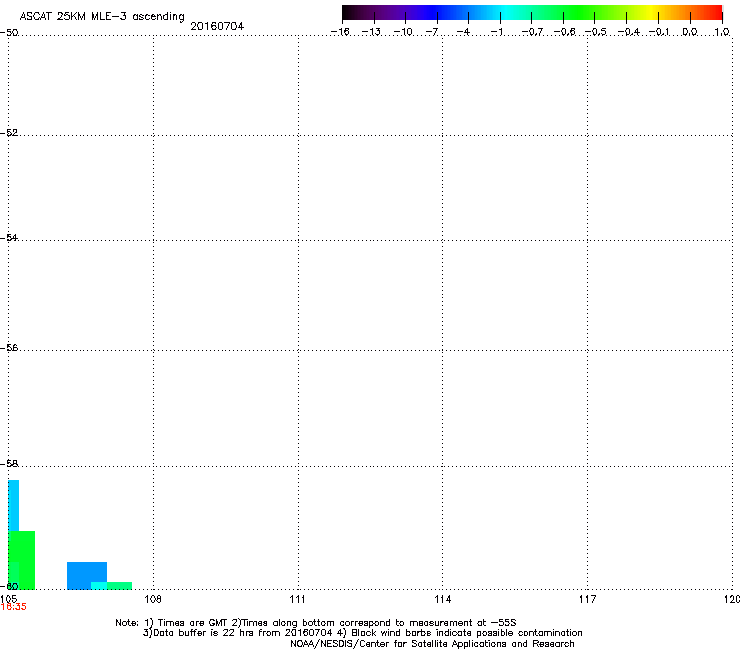The height and width of the screenshot is (650, 740).
Task: Click the large bright green data block near 105
Action: tap(22, 560)
